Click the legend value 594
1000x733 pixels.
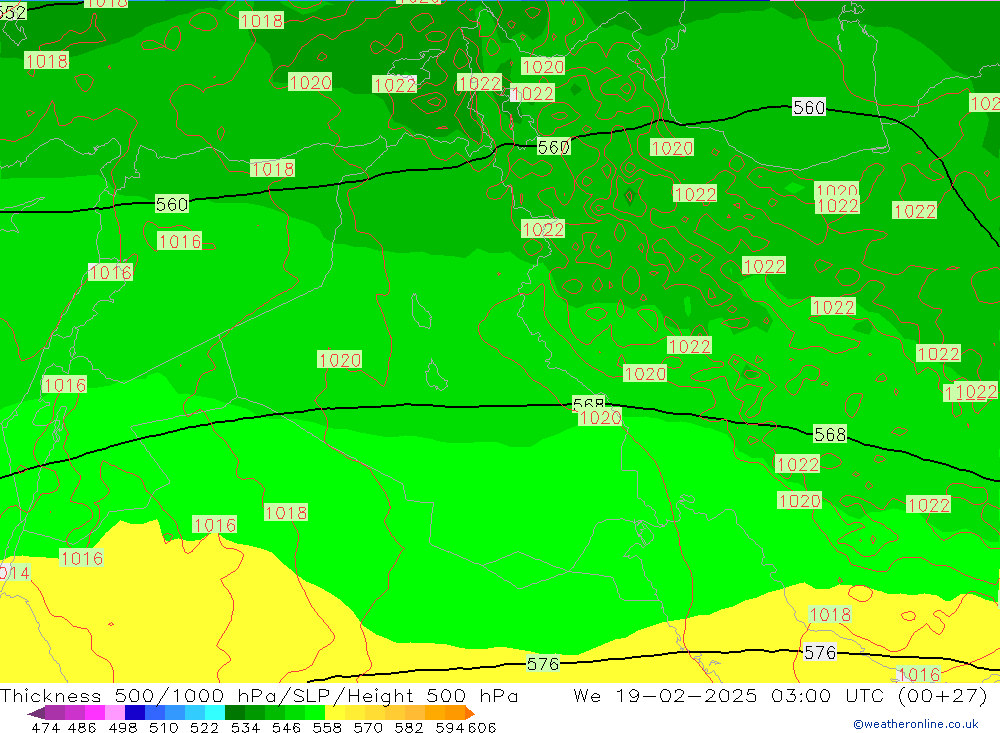(450, 727)
